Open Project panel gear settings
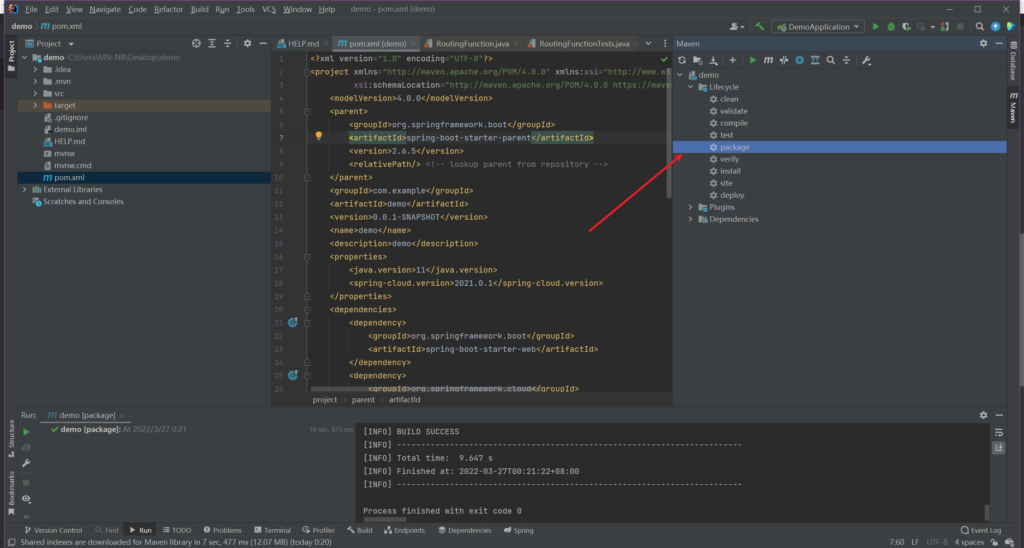 coord(247,43)
